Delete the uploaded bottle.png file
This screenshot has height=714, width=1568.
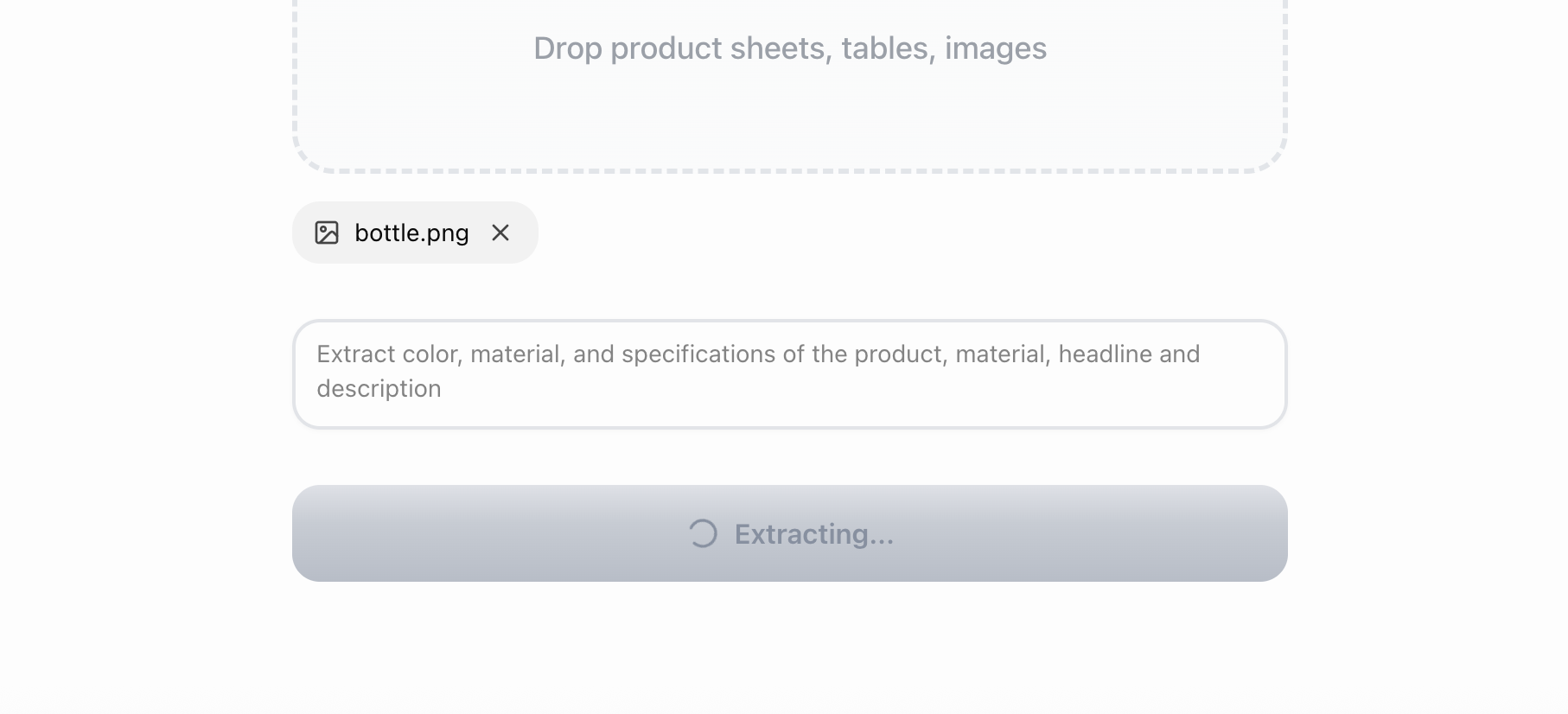pos(500,233)
